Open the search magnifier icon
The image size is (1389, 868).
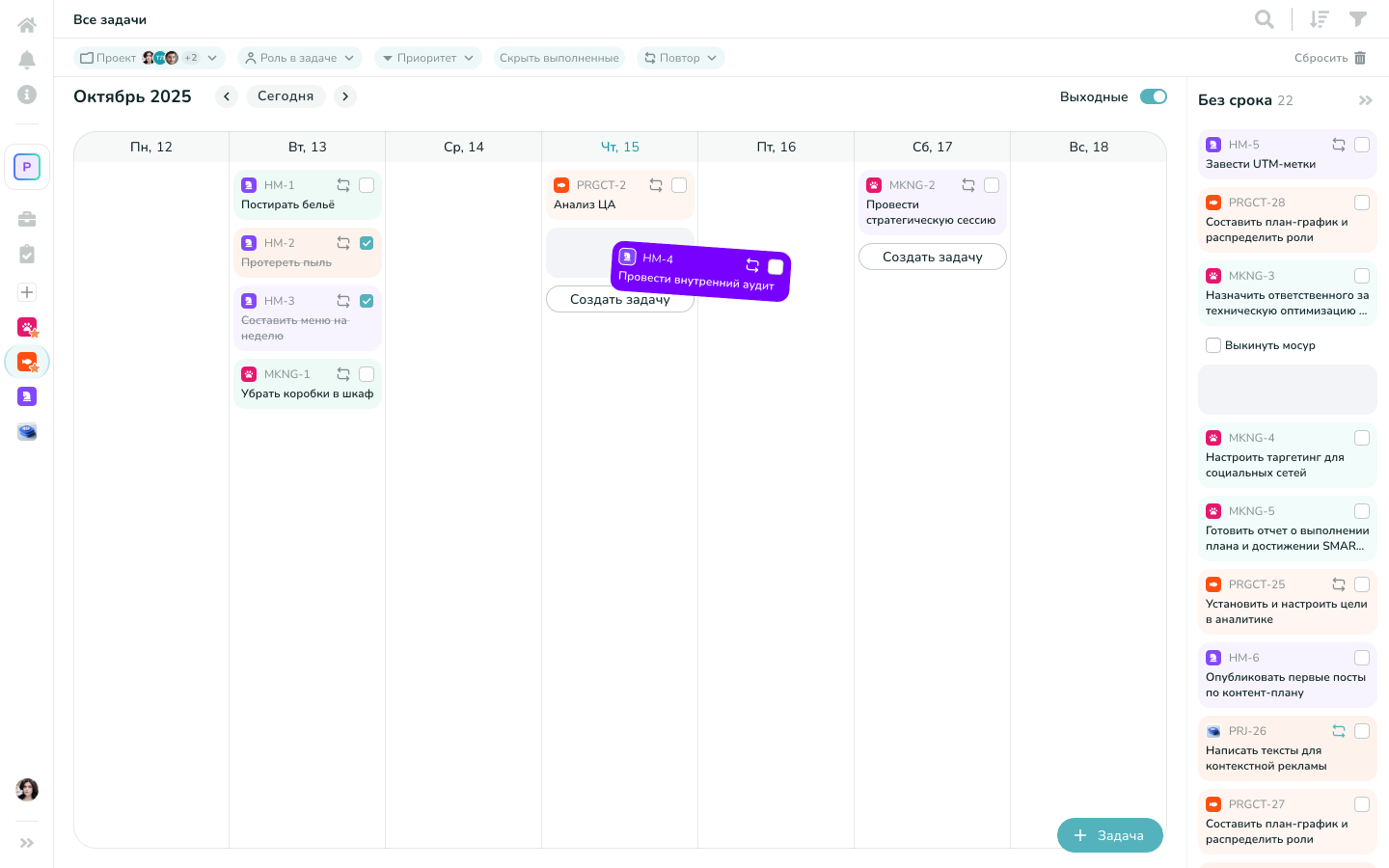(1264, 19)
